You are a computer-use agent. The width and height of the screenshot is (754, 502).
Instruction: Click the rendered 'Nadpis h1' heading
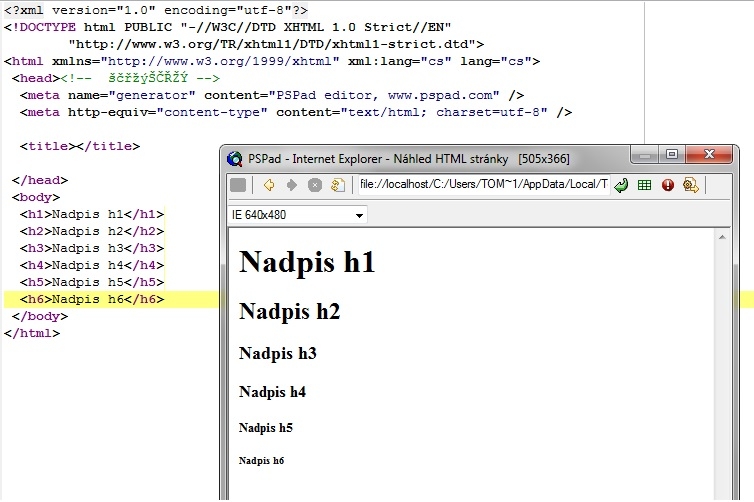307,262
